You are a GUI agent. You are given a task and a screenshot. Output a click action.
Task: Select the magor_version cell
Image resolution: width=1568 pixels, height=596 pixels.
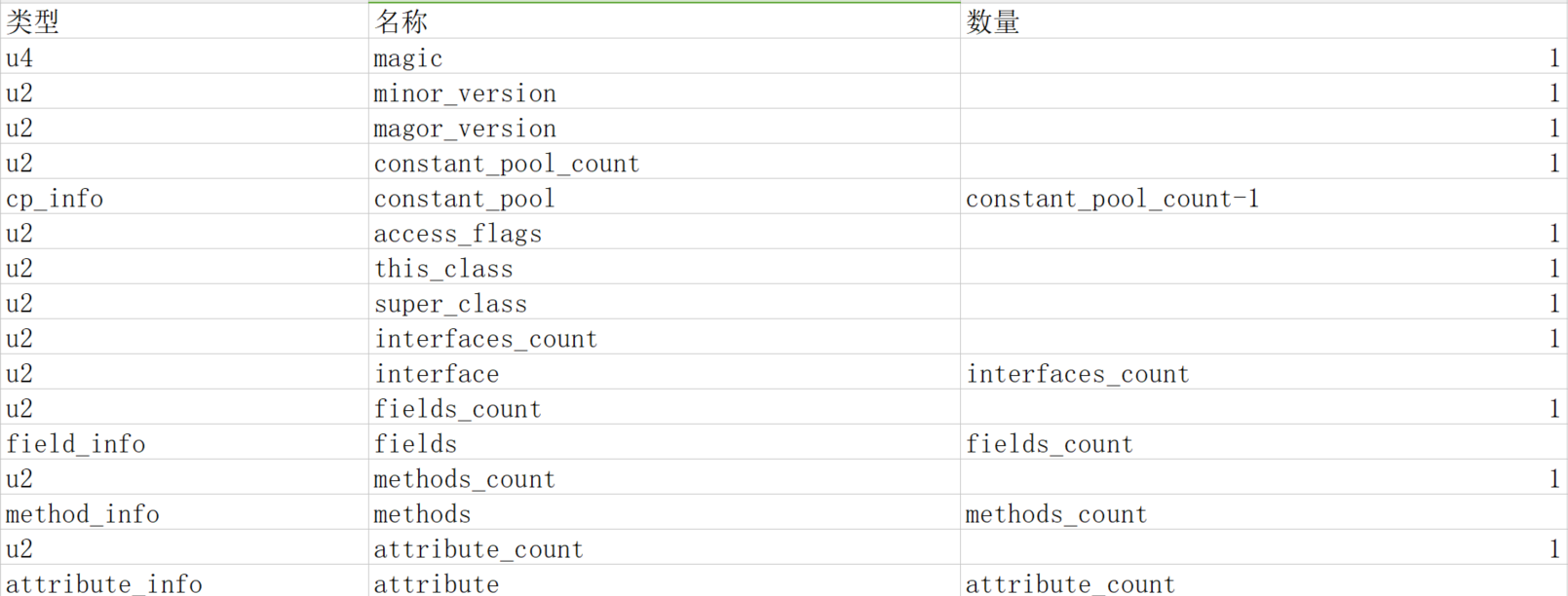pos(465,129)
